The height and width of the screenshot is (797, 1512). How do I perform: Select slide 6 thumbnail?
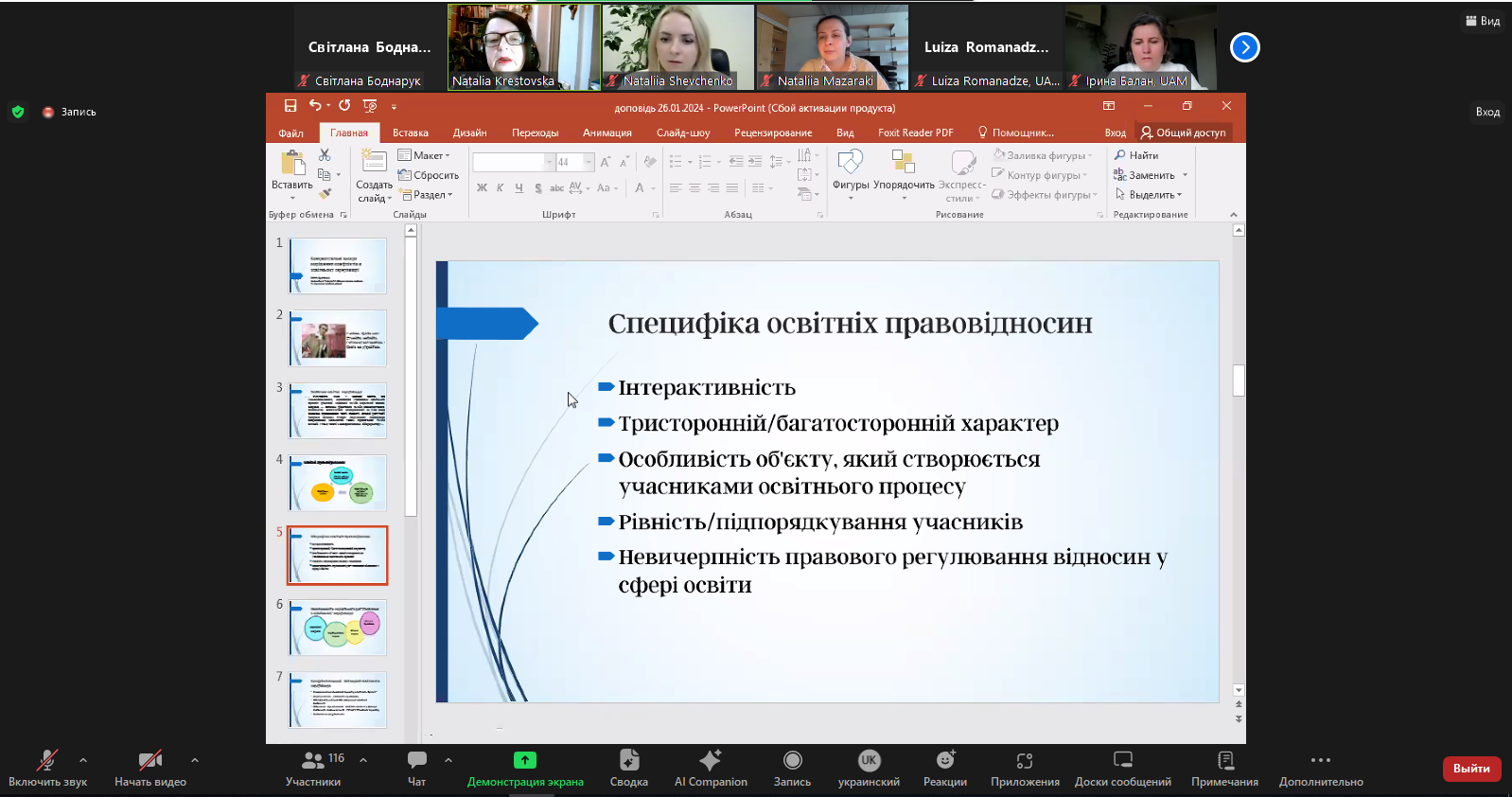click(x=338, y=628)
